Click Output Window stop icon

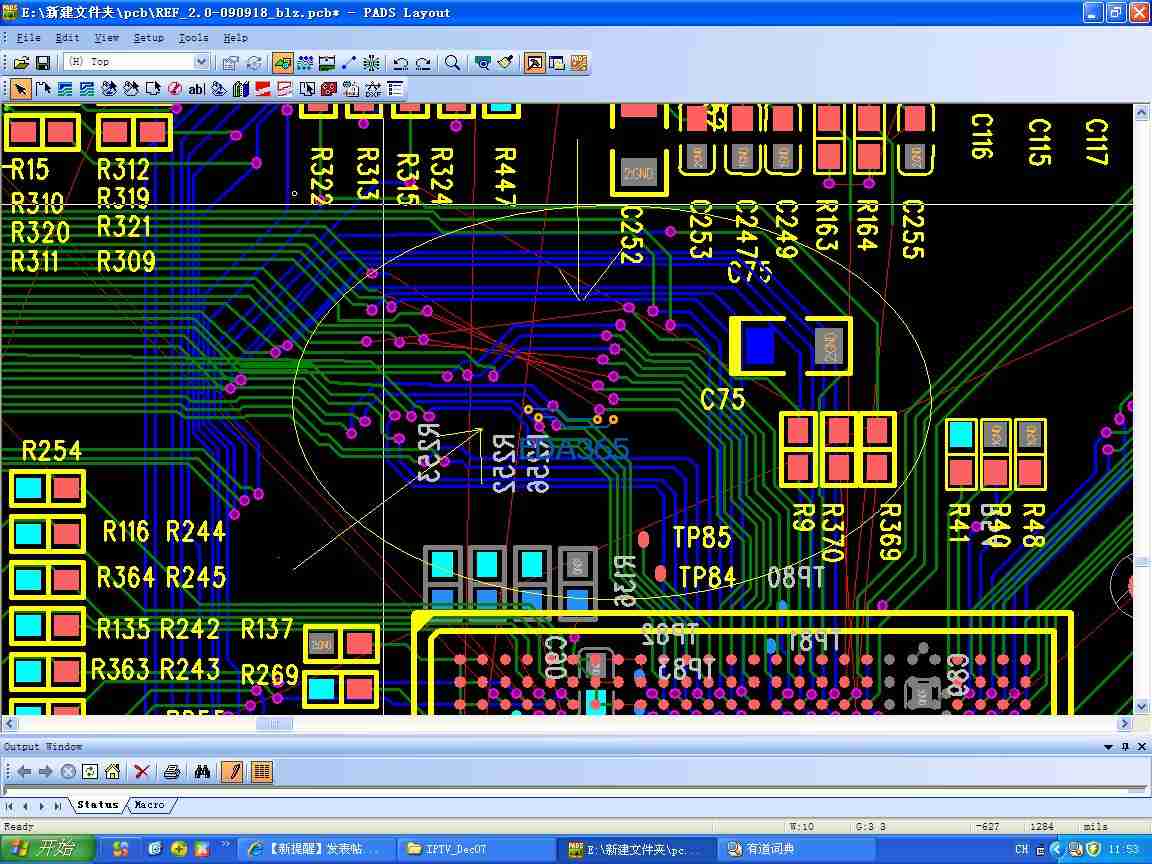pos(68,772)
